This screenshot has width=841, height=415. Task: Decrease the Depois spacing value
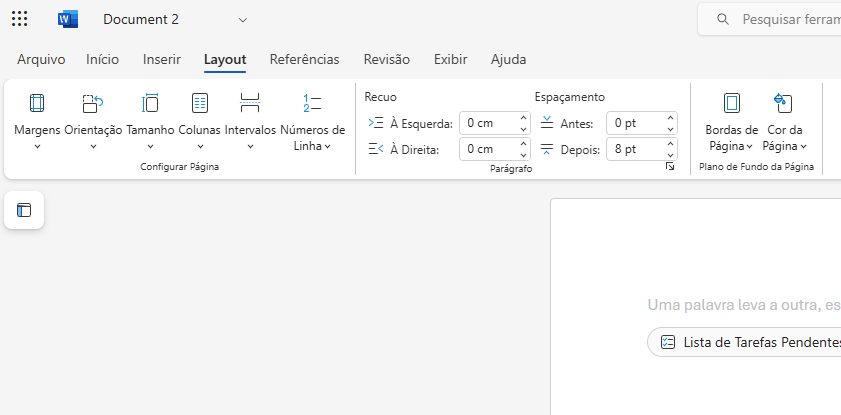click(670, 154)
